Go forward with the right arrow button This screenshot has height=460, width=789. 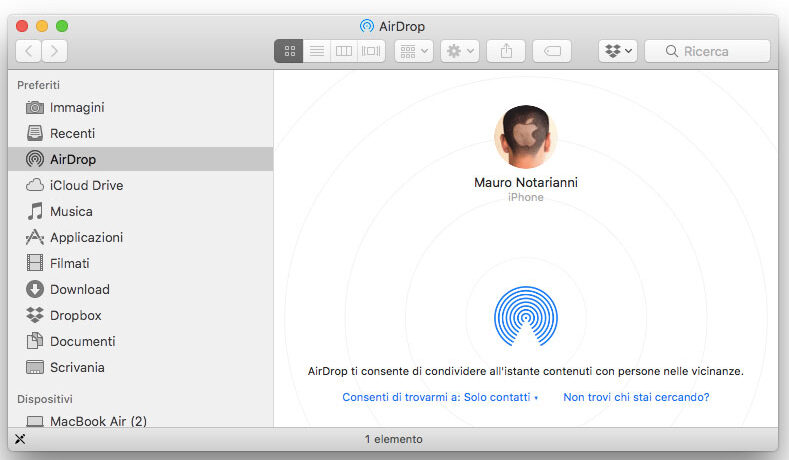pyautogui.click(x=54, y=51)
